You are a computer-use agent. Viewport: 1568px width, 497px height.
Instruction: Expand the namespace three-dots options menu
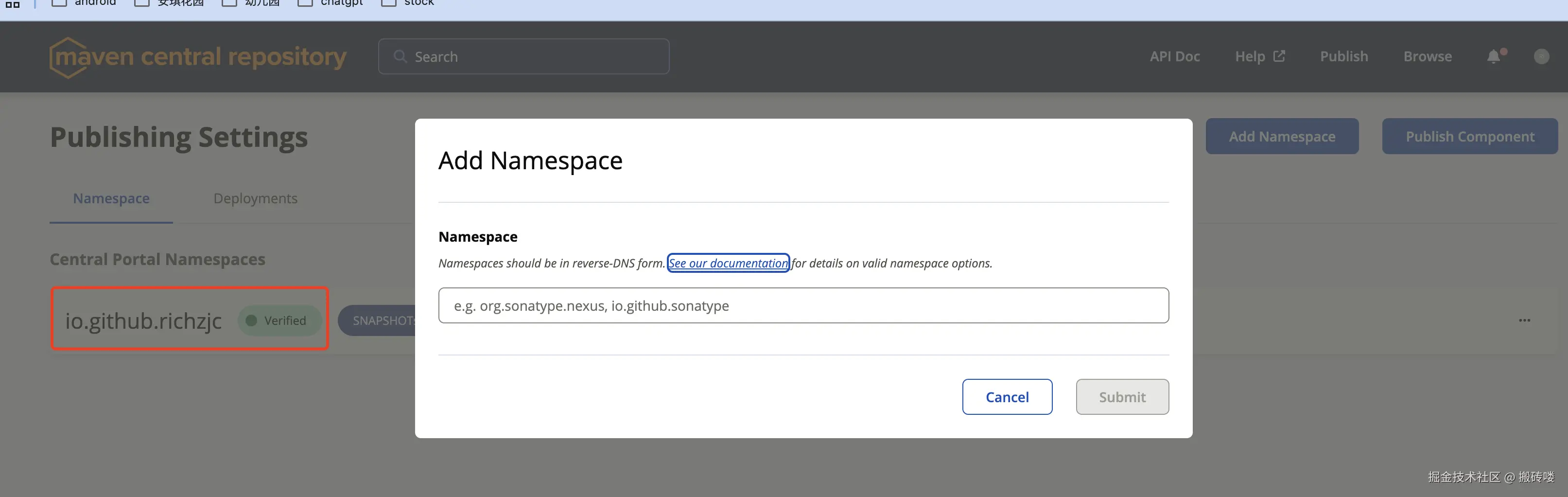pos(1524,320)
